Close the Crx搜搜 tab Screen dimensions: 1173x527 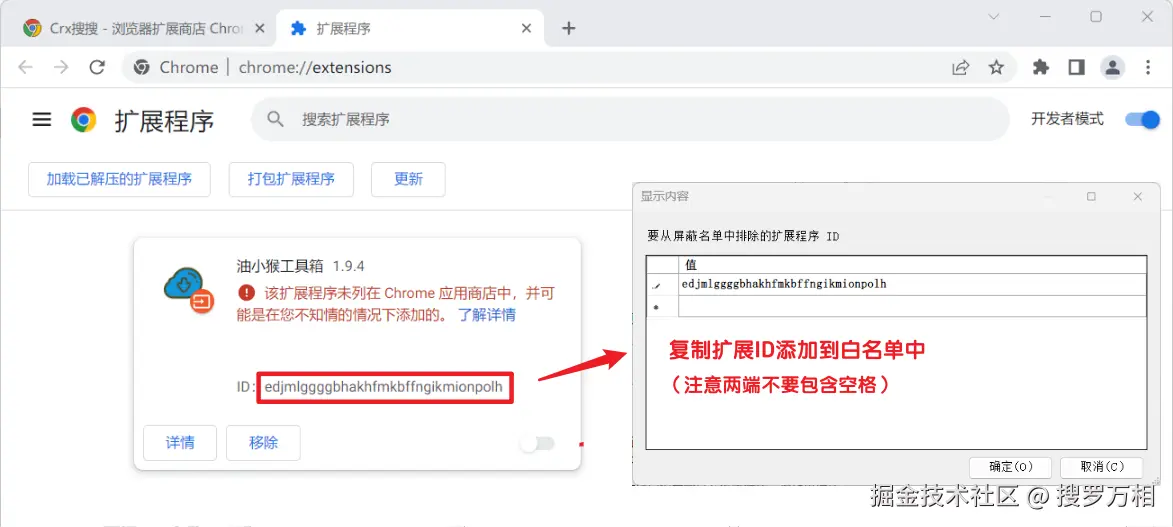click(259, 28)
